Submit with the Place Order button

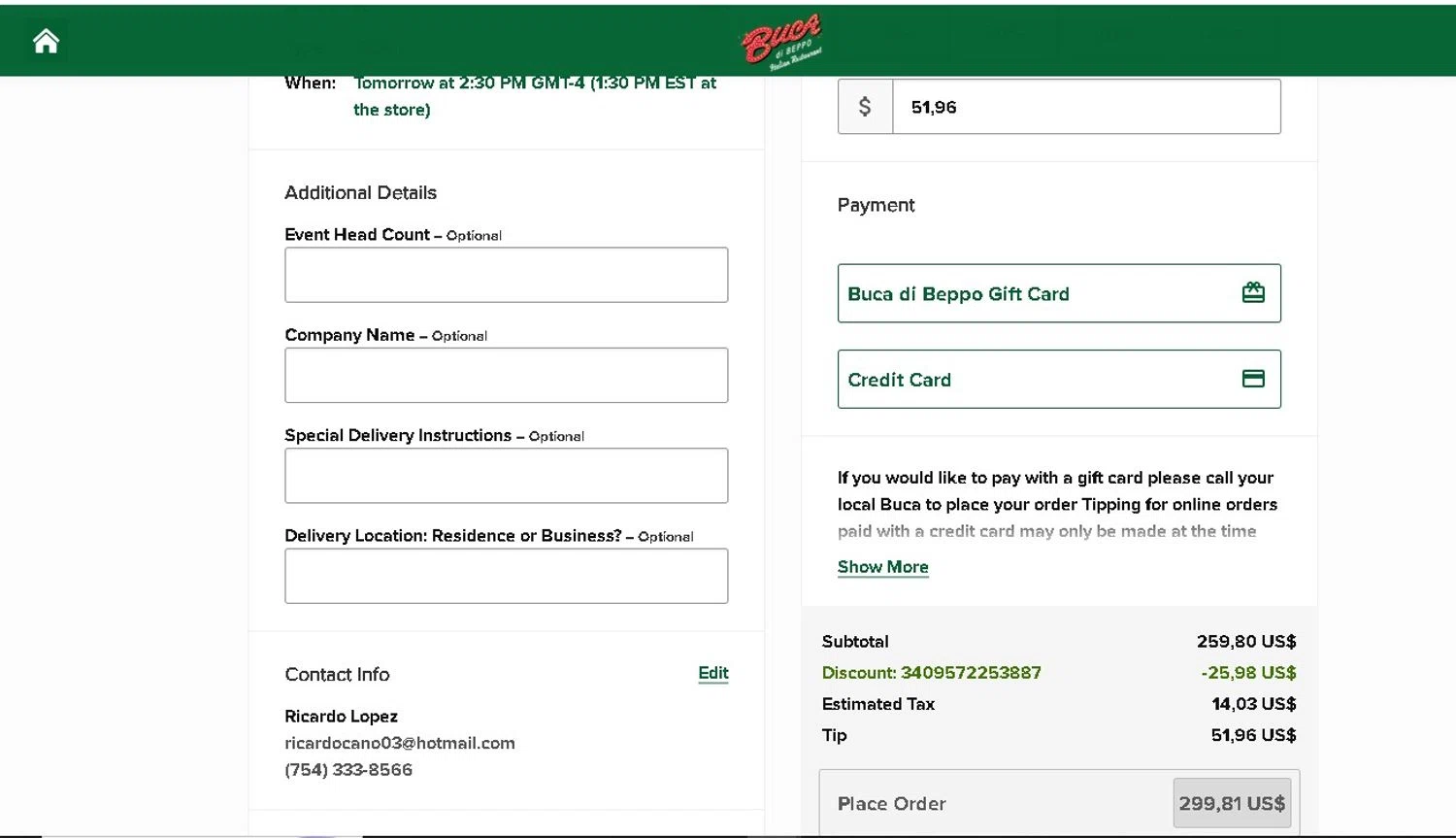coord(1059,803)
